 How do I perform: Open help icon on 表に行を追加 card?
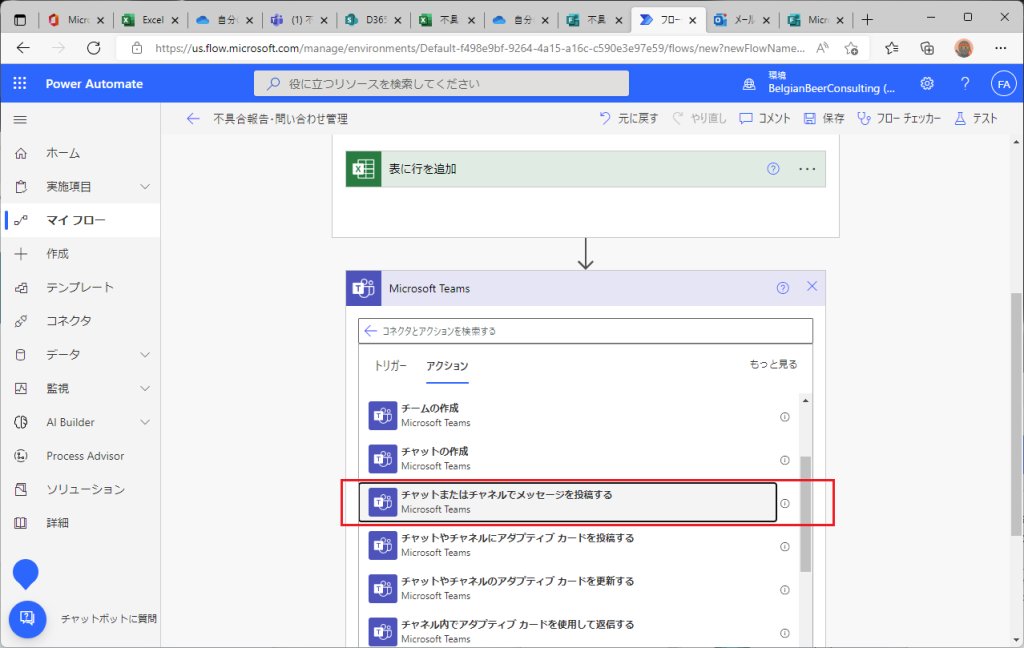tap(773, 169)
